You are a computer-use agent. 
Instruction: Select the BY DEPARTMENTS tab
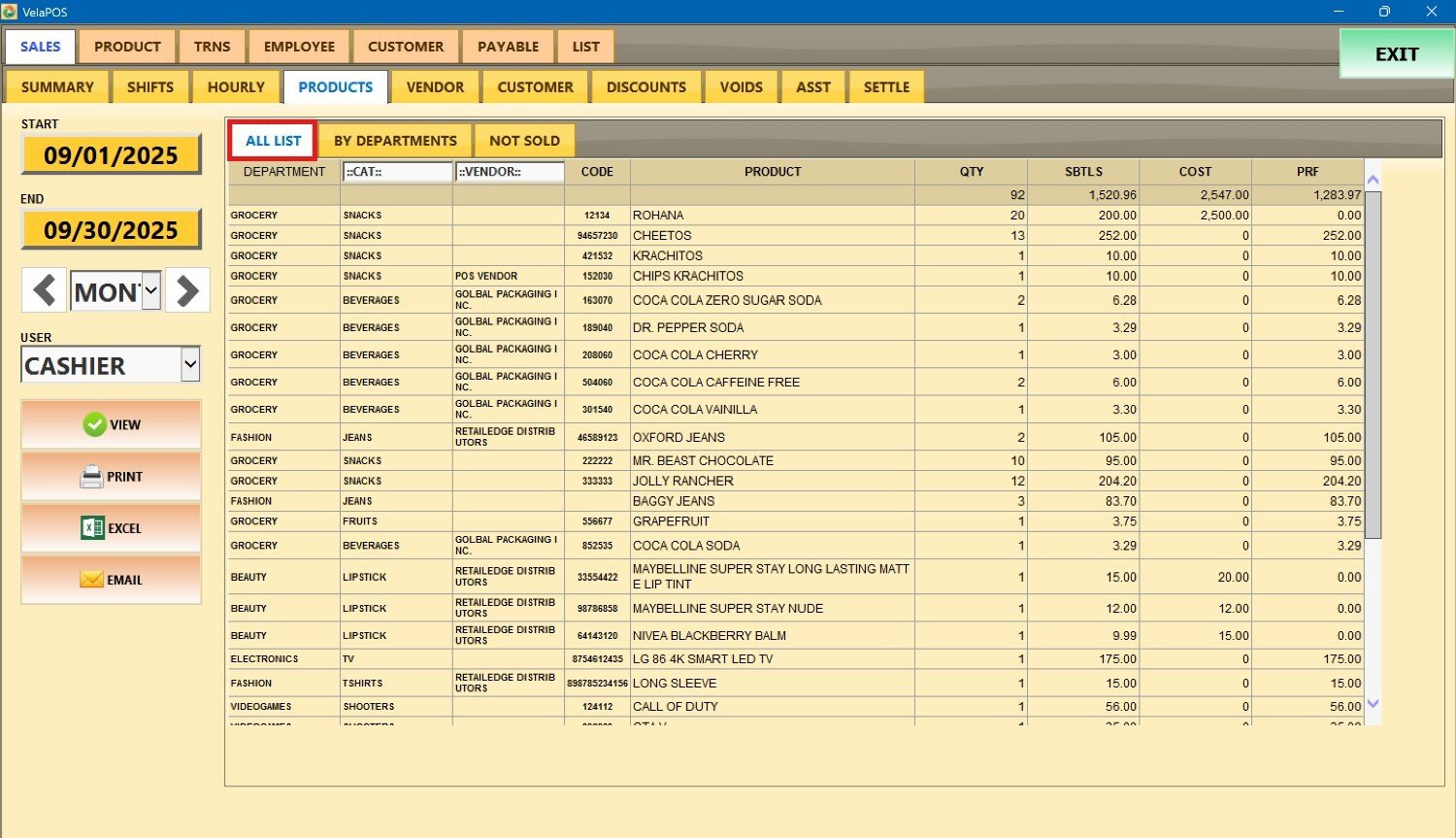pos(395,141)
